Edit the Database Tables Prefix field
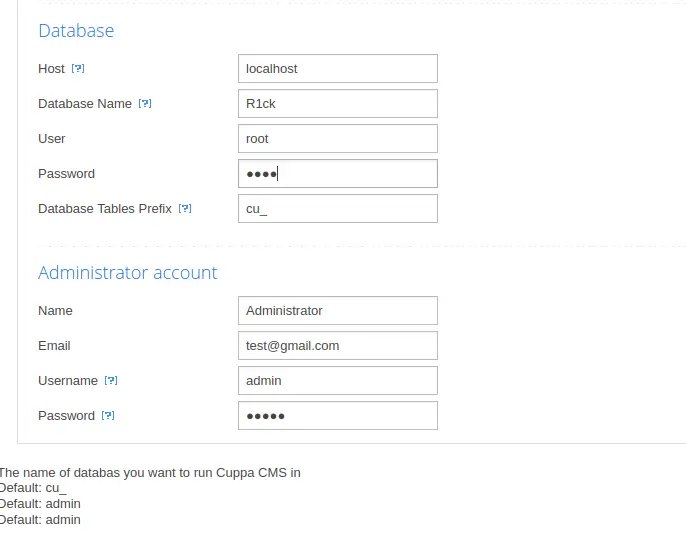This screenshot has height=541, width=686. [337, 209]
